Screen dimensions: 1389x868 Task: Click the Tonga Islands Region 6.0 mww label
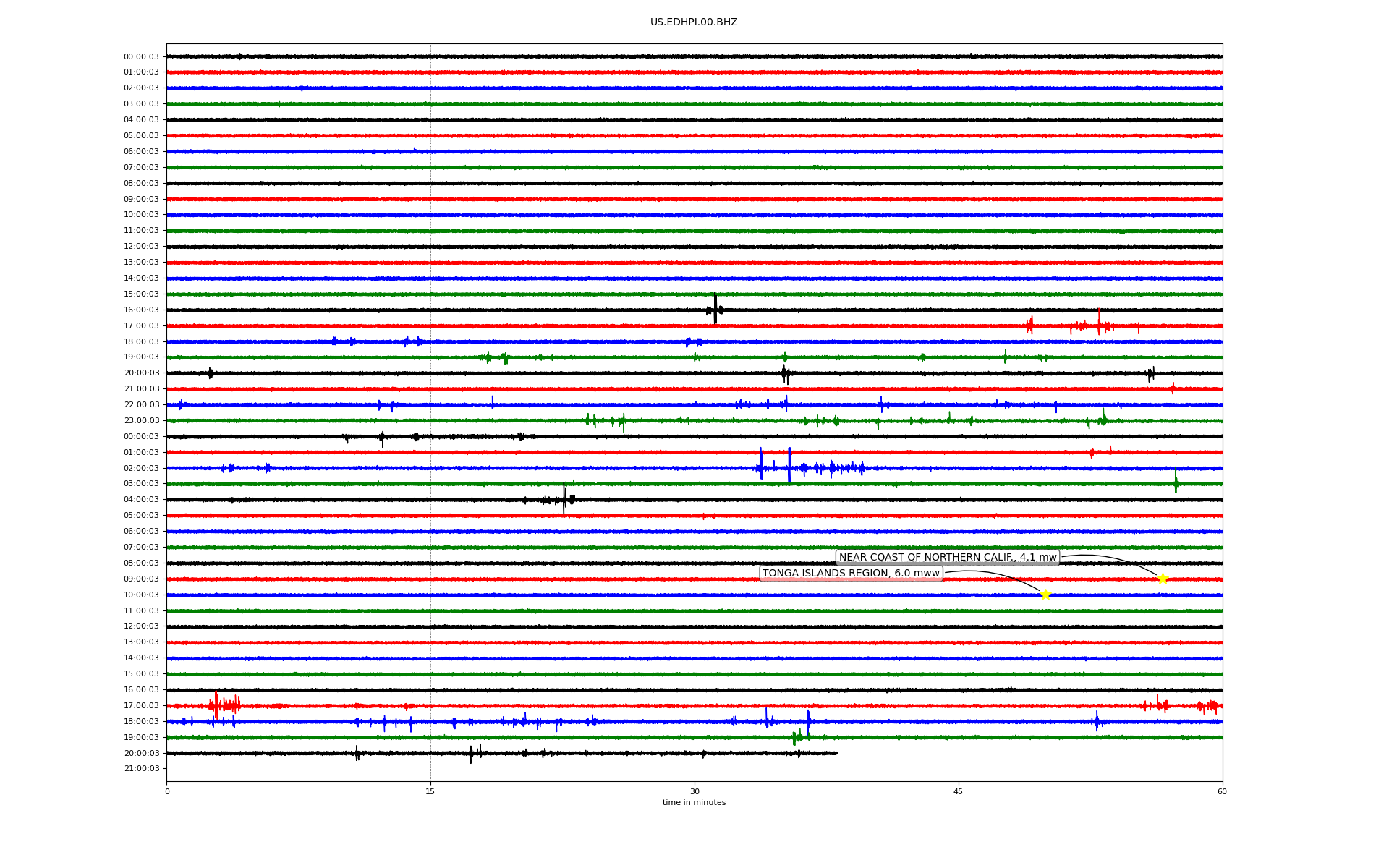[851, 574]
